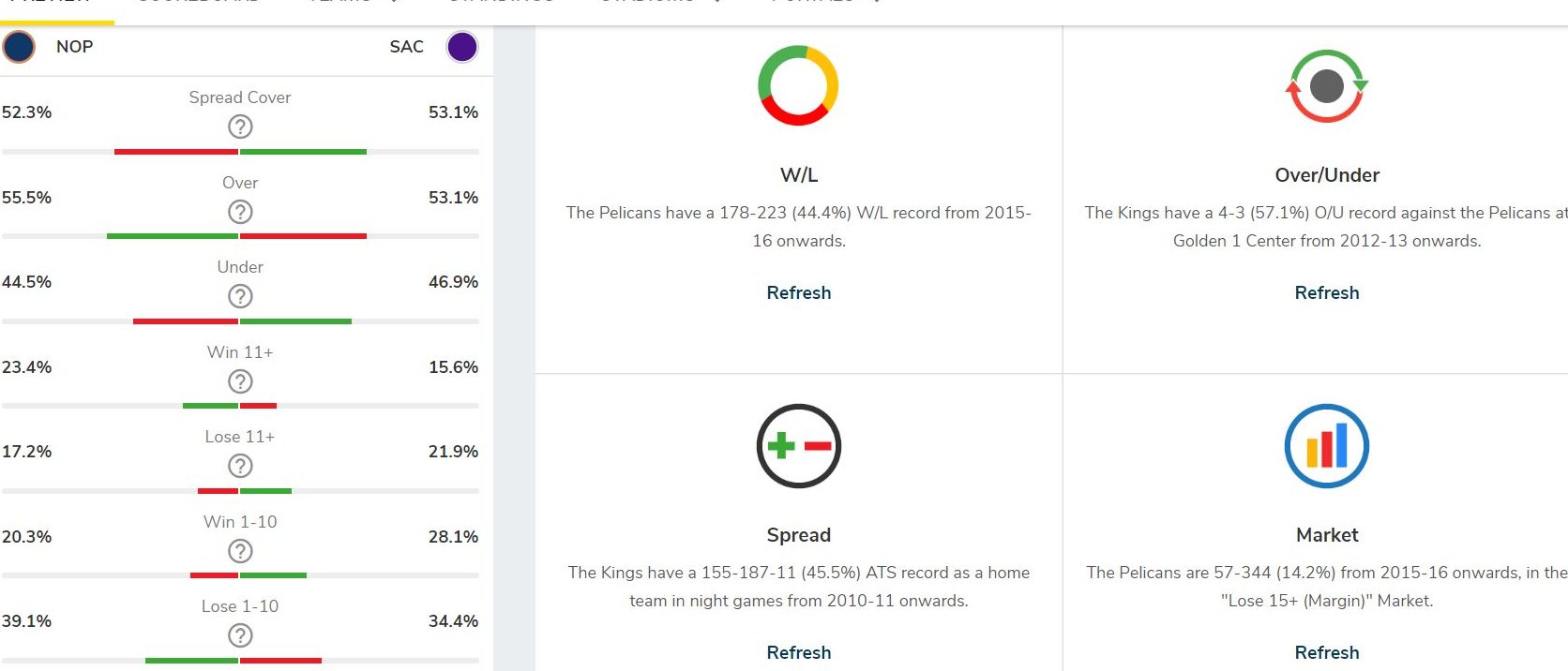Click the Market bar chart icon
This screenshot has height=671, width=1568.
1326,446
